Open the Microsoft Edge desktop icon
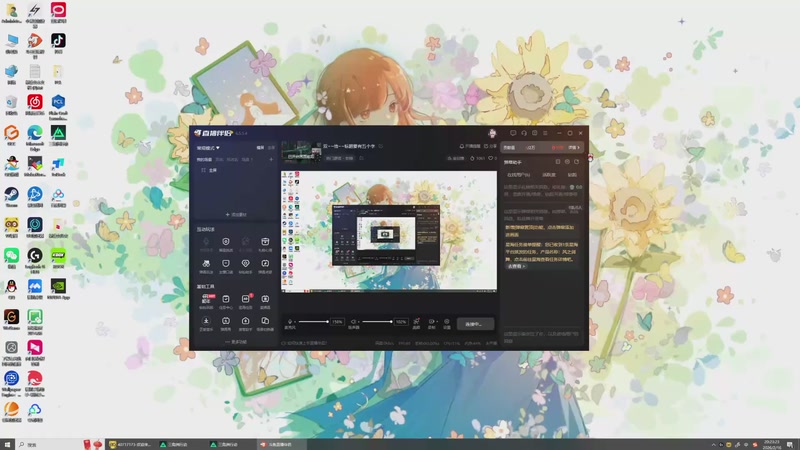 tap(35, 138)
